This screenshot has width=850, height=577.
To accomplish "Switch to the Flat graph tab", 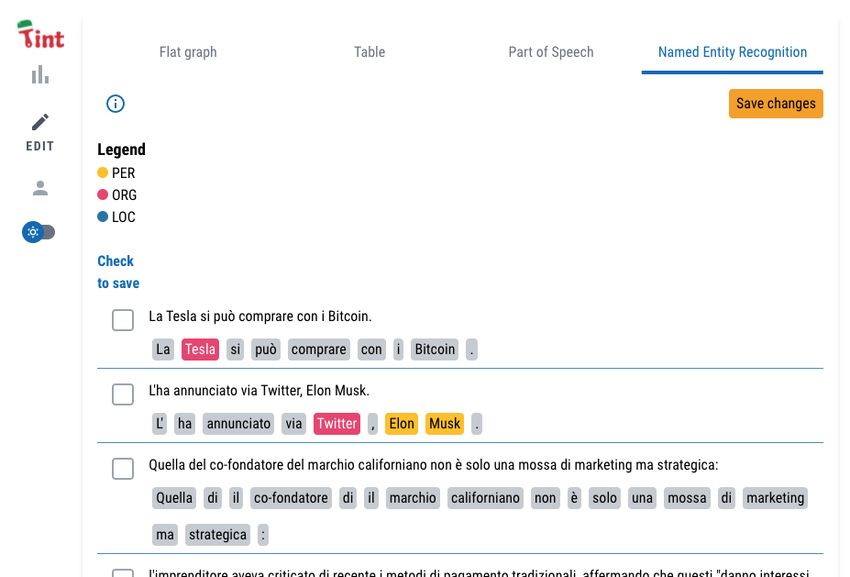I will coord(188,52).
